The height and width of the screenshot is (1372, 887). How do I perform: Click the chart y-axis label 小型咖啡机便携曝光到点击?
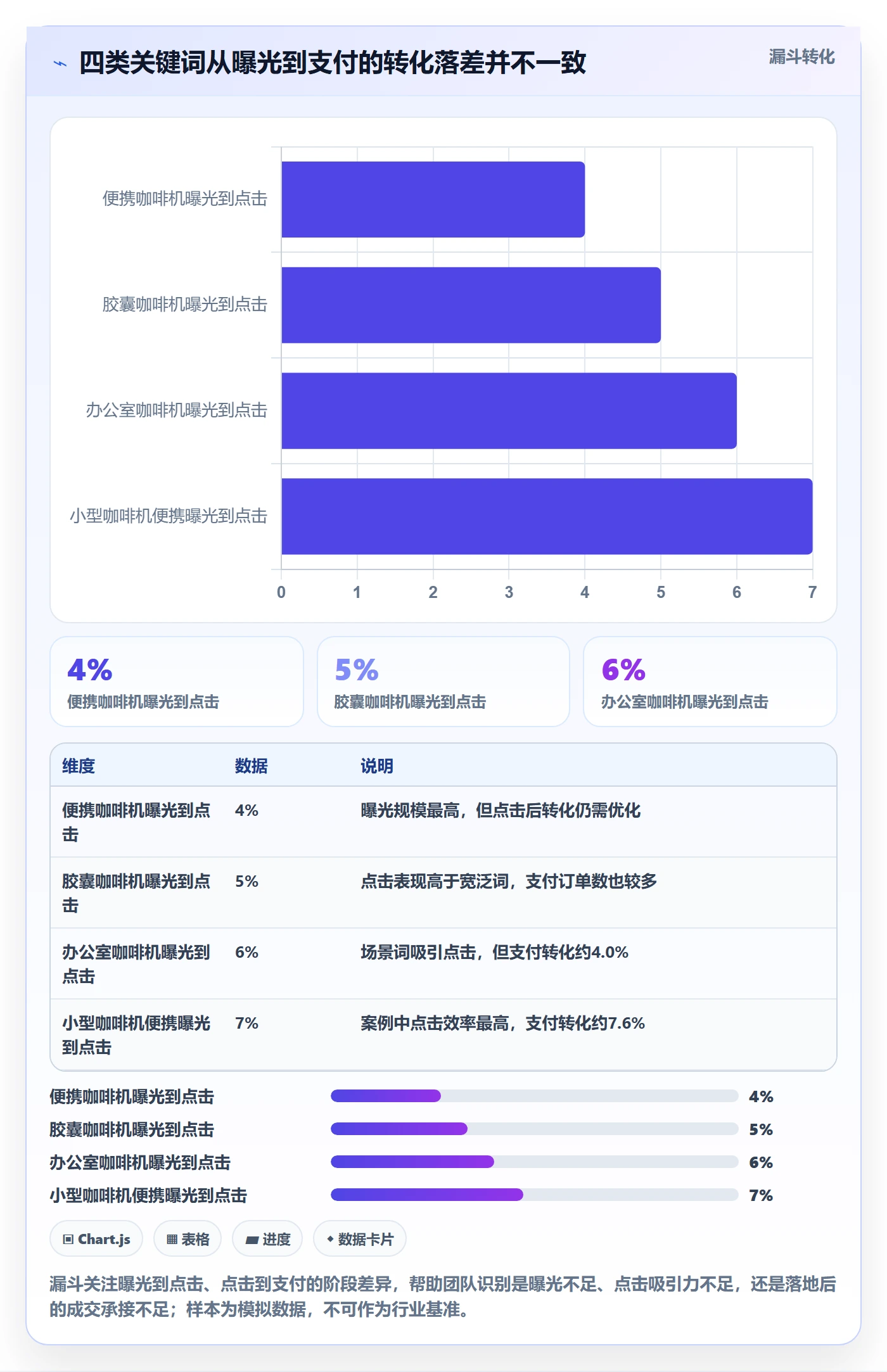click(169, 516)
